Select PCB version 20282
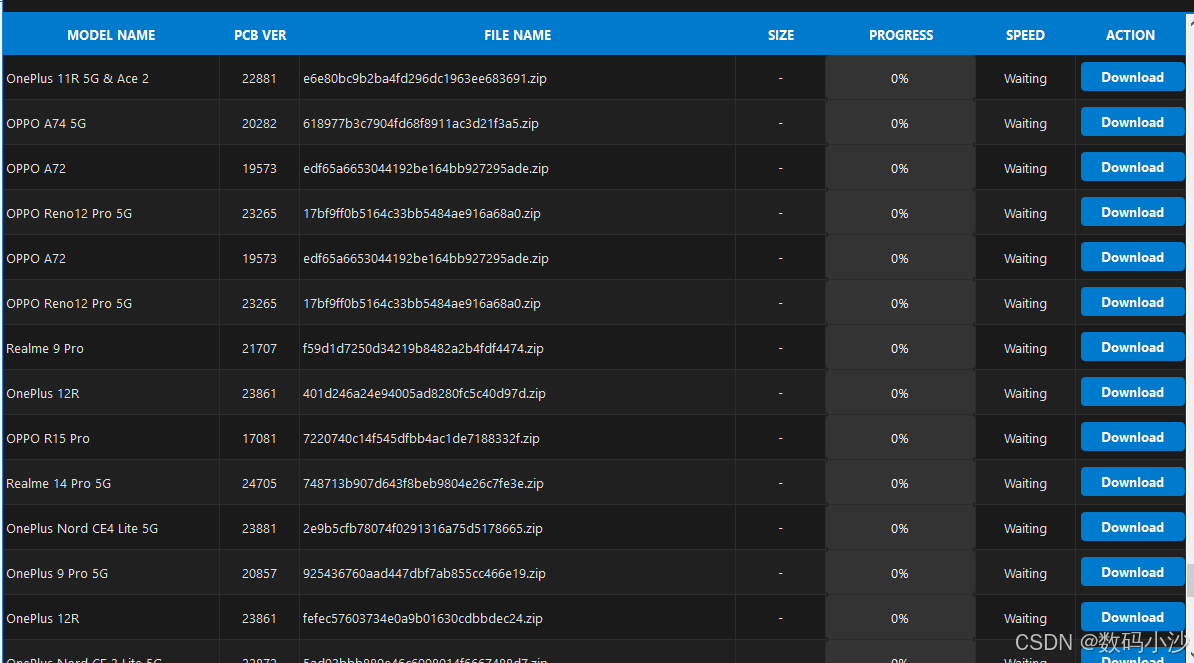The image size is (1194, 663). [259, 123]
